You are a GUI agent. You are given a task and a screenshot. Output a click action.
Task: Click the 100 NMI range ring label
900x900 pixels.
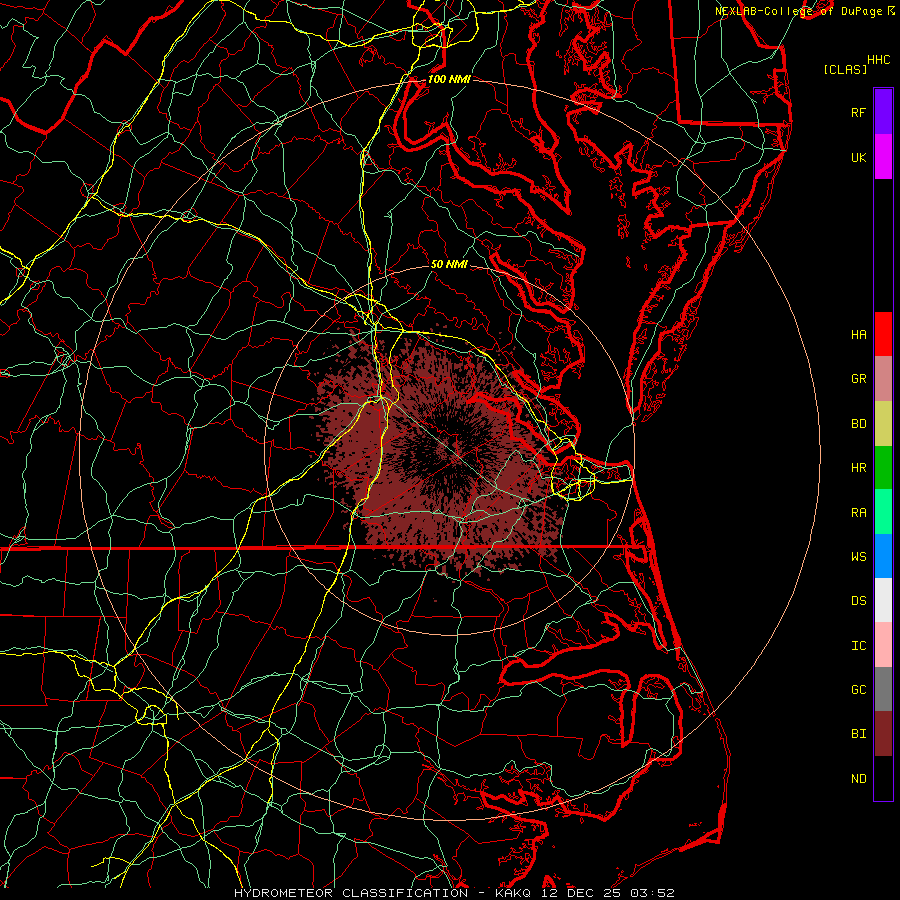pyautogui.click(x=449, y=79)
